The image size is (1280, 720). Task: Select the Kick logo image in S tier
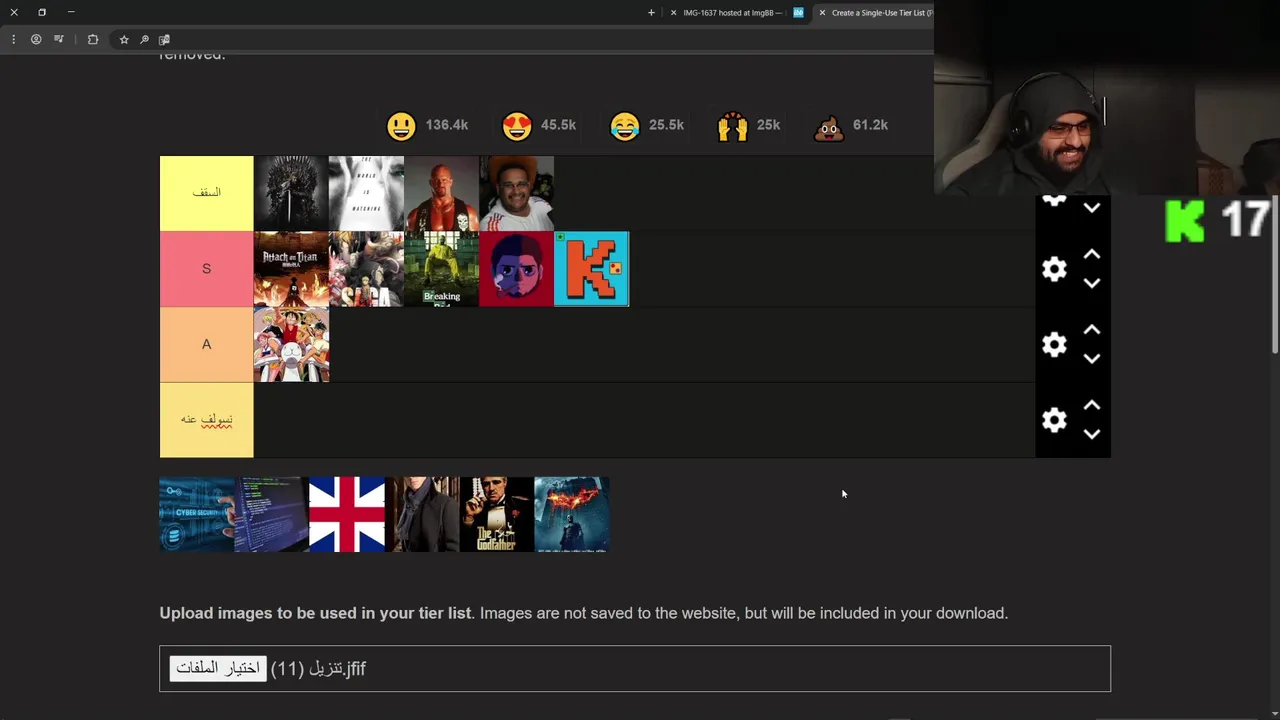[x=591, y=269]
